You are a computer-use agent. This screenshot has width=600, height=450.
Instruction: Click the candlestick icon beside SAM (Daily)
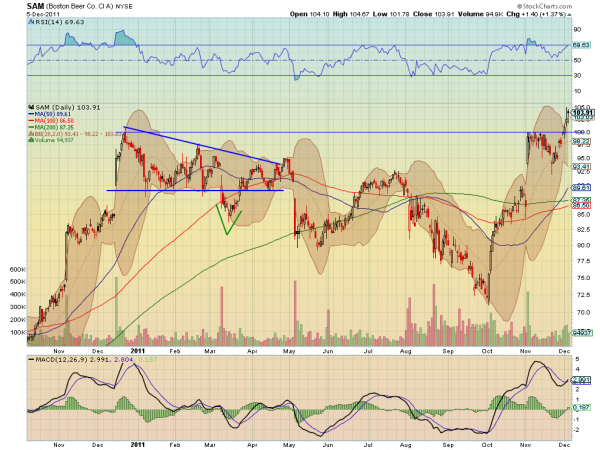coord(31,108)
